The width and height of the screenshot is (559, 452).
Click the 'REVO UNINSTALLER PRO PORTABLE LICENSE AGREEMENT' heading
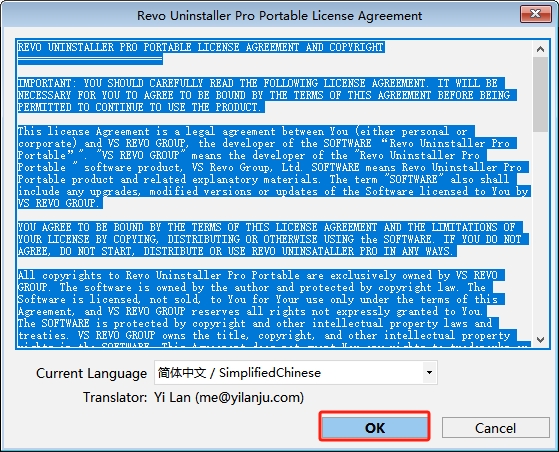tap(201, 47)
